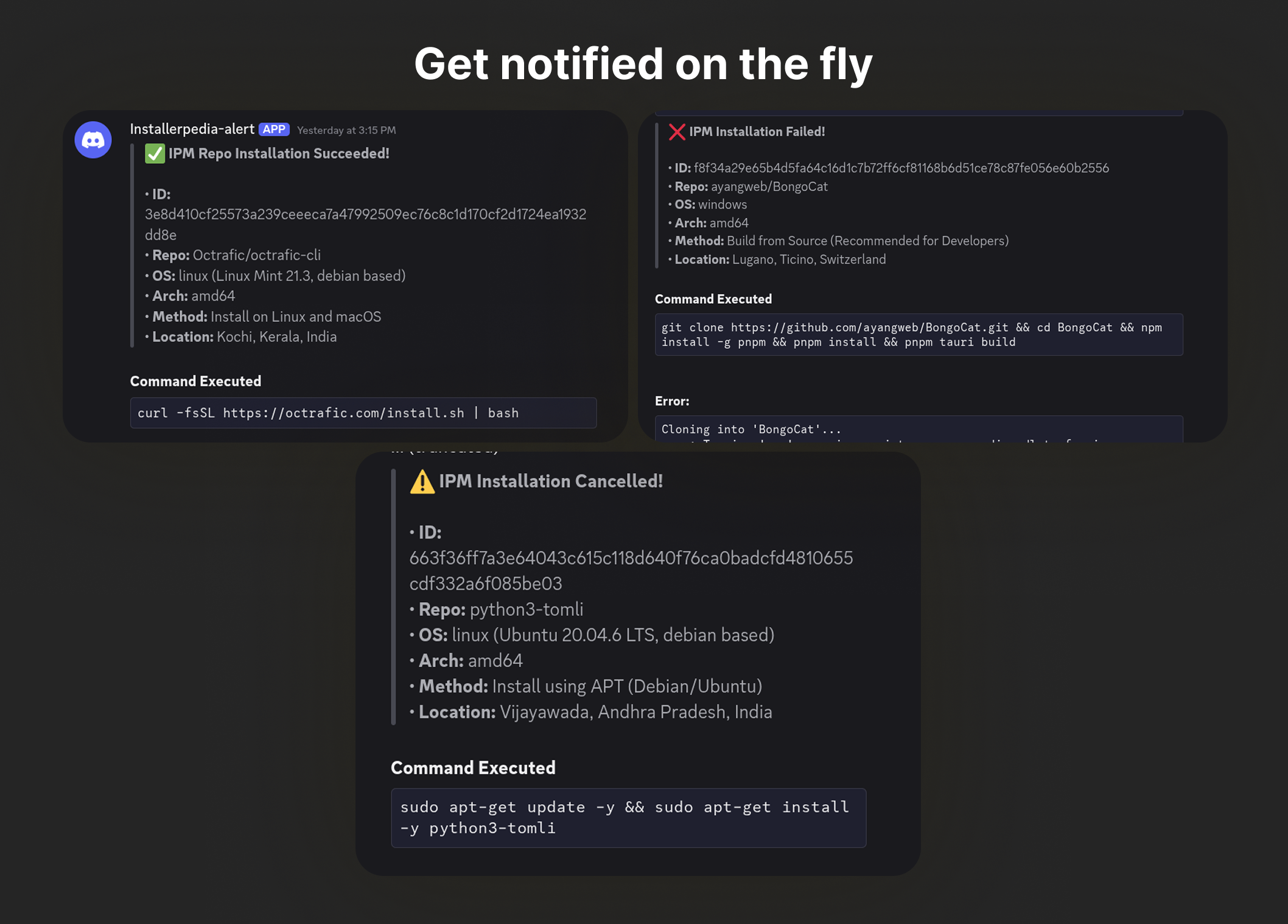Select the git clone BongoCat command block

click(918, 335)
